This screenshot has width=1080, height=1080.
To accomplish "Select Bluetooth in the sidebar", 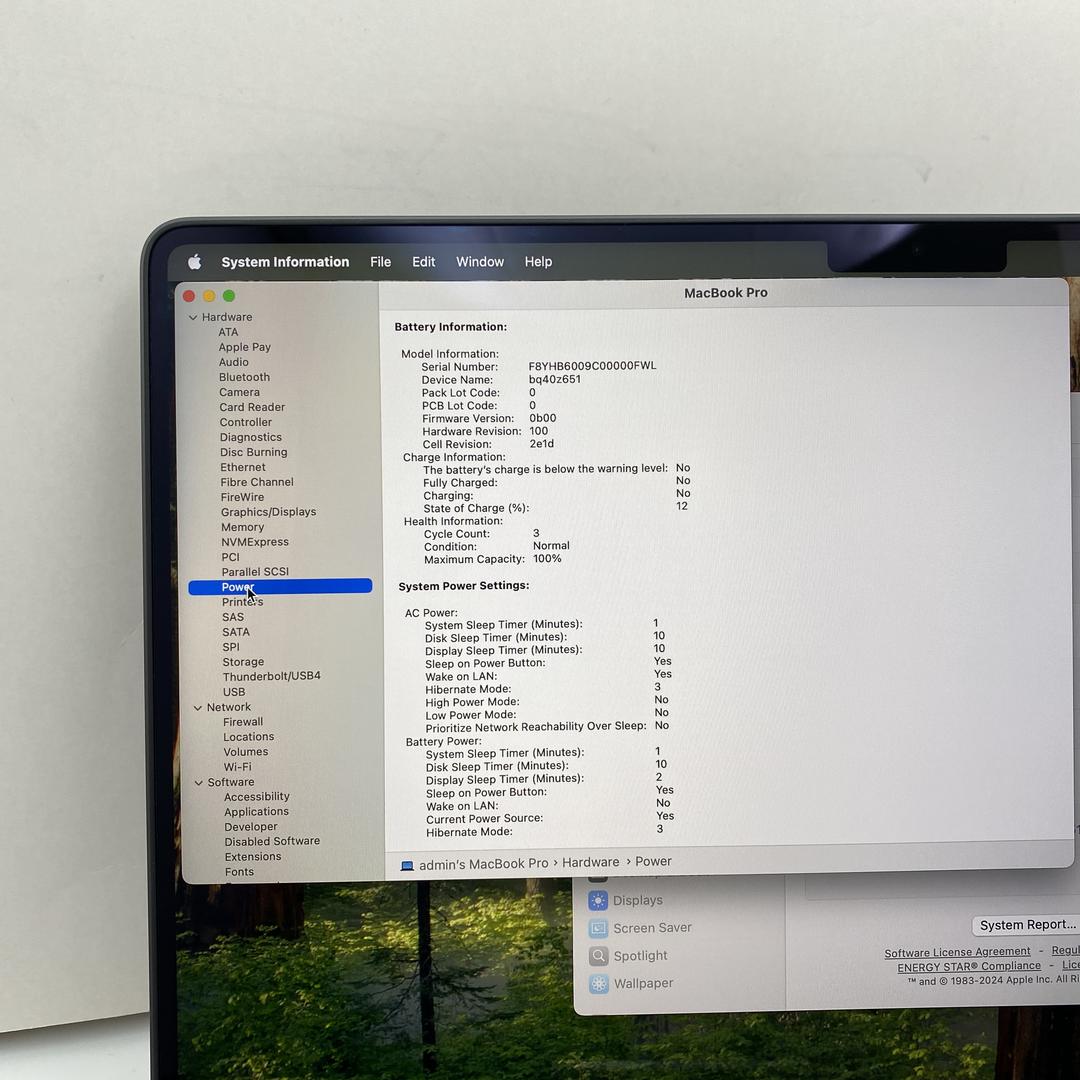I will click(245, 377).
